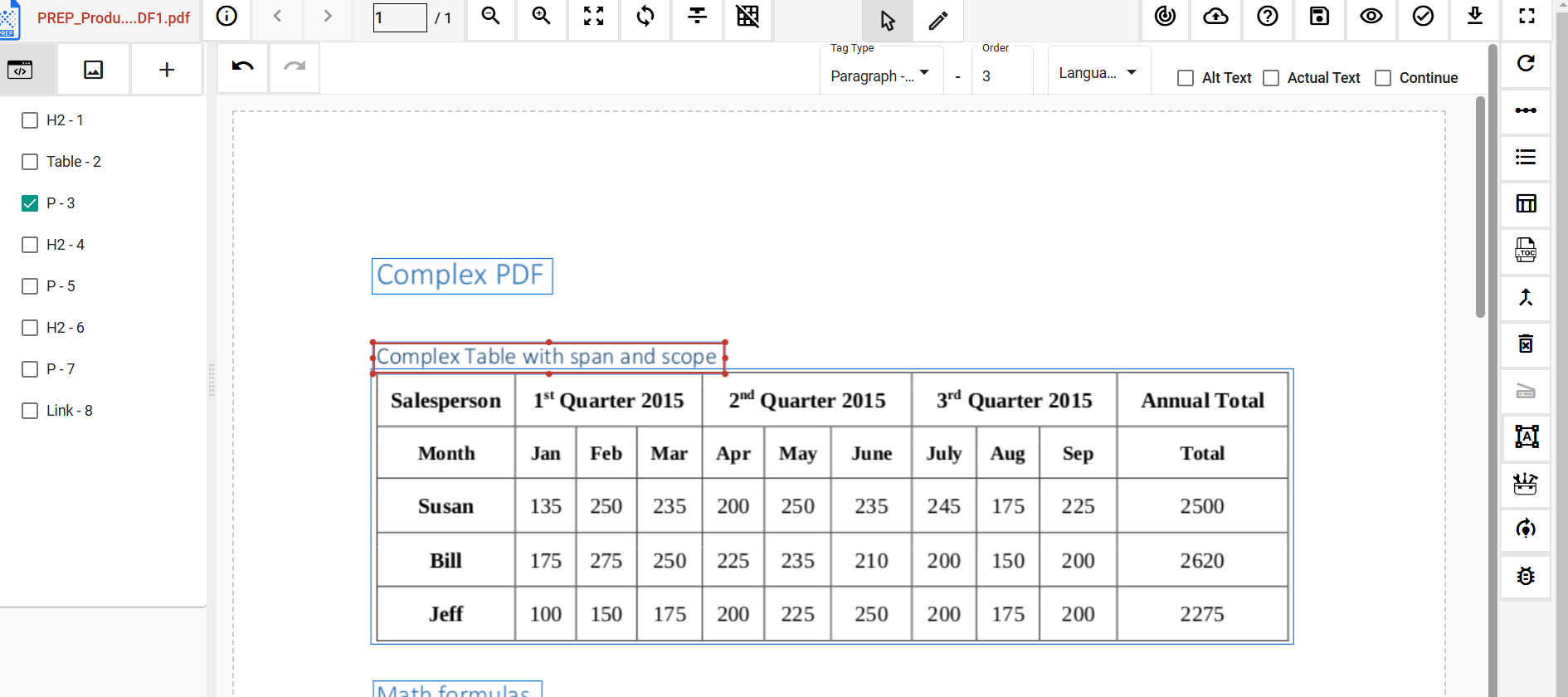Check the P - 5 tag checkbox
This screenshot has height=697, width=1568.
pos(30,286)
